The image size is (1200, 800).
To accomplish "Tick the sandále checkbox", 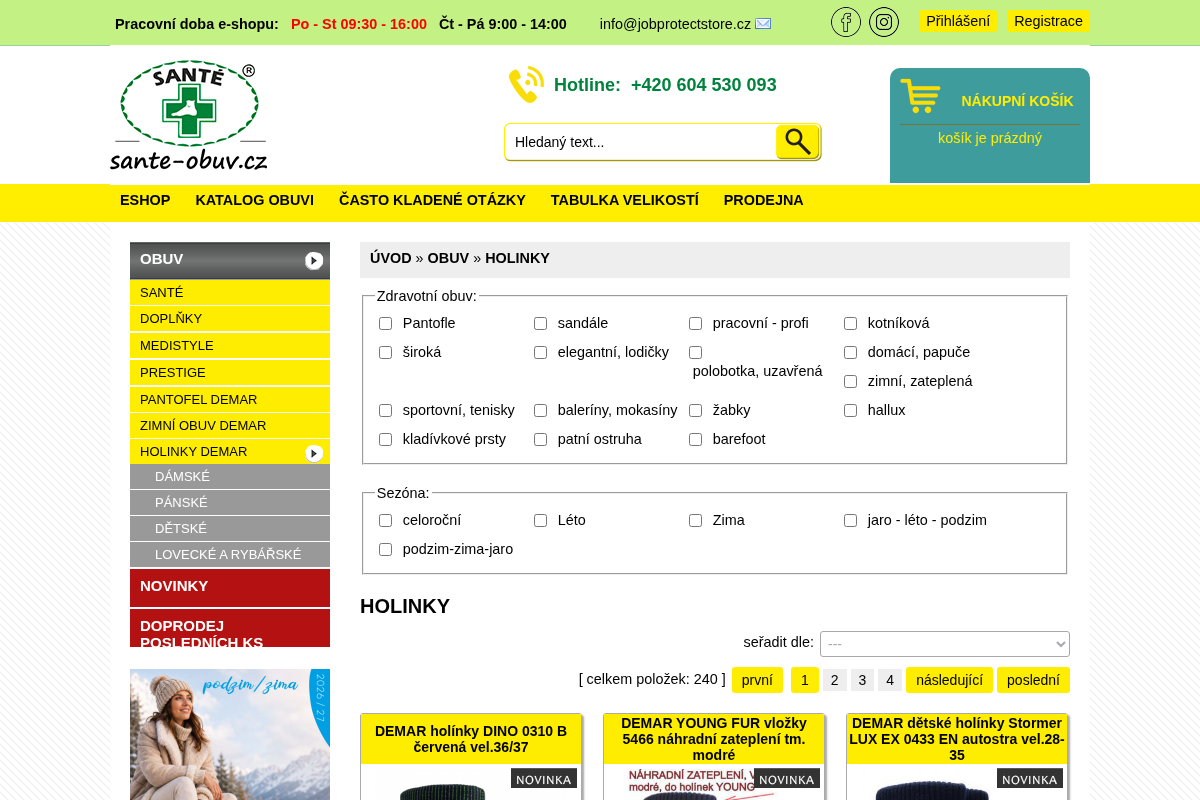I will pyautogui.click(x=540, y=324).
